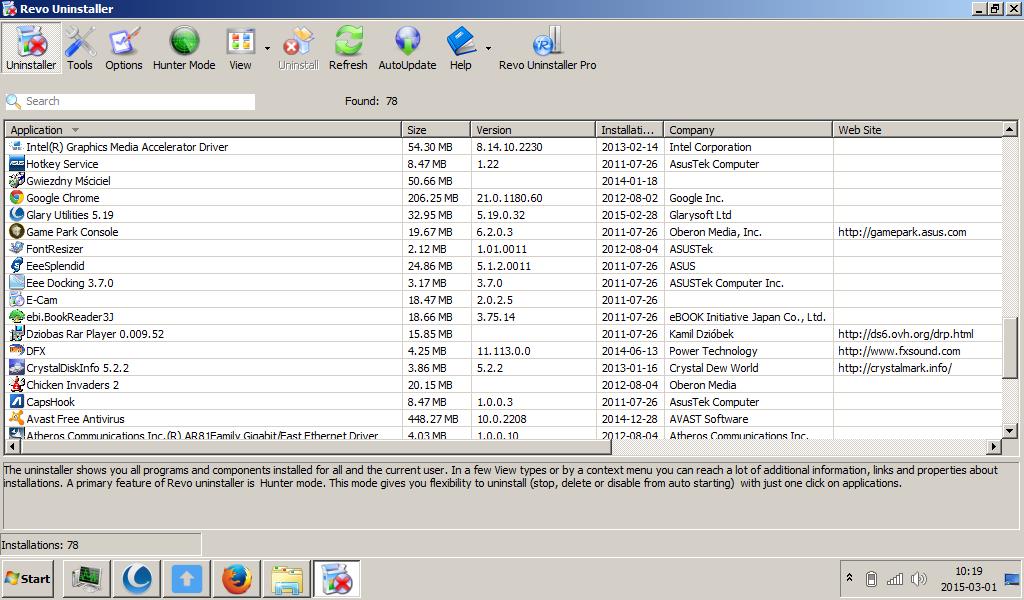Show hidden system tray icons
Screen dimensions: 1024x600
[x=849, y=578]
